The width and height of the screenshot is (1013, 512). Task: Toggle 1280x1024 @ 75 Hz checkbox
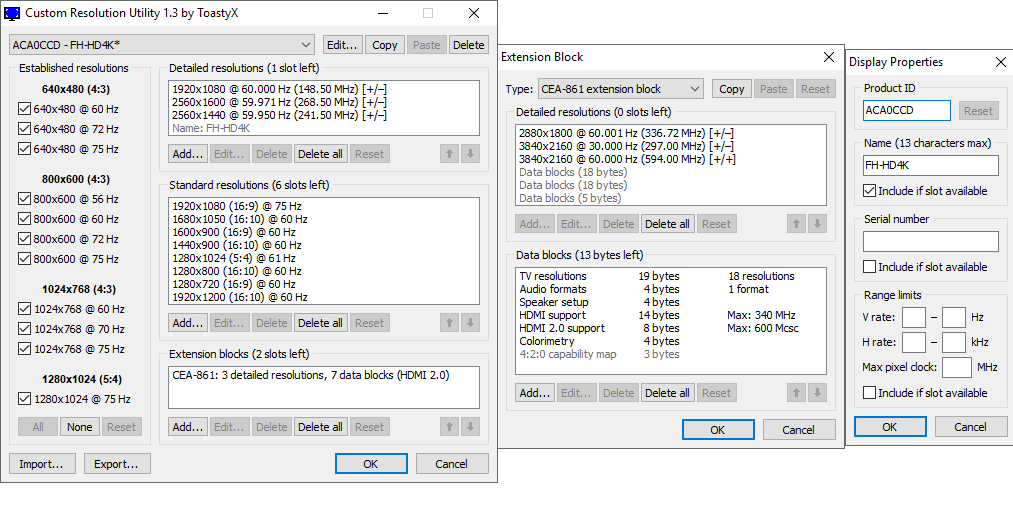[25, 399]
